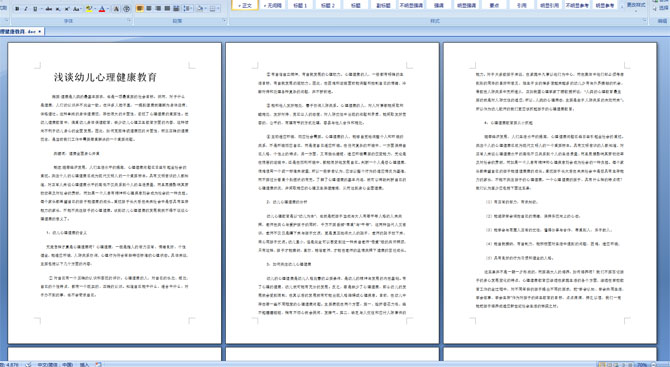Insert enclosed character with circled icon
Screen dimensions: 670x367
[126, 9]
